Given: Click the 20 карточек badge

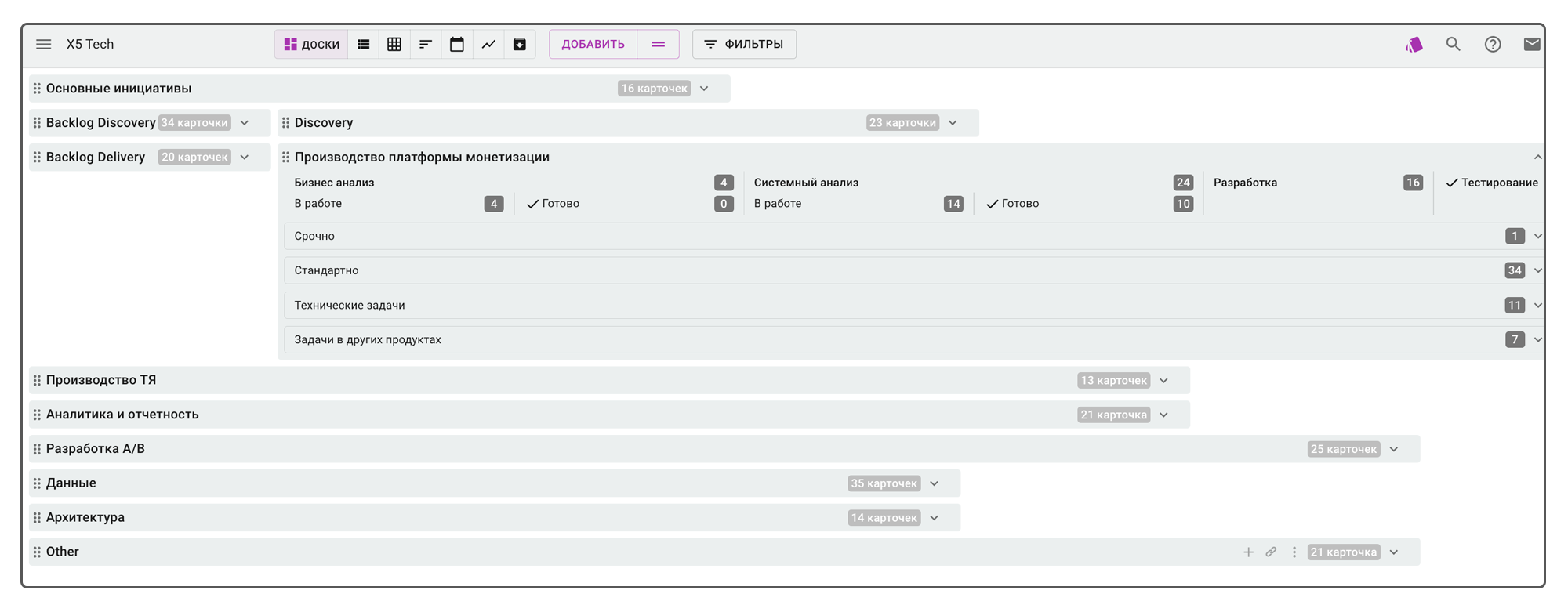Looking at the screenshot, I should [194, 158].
